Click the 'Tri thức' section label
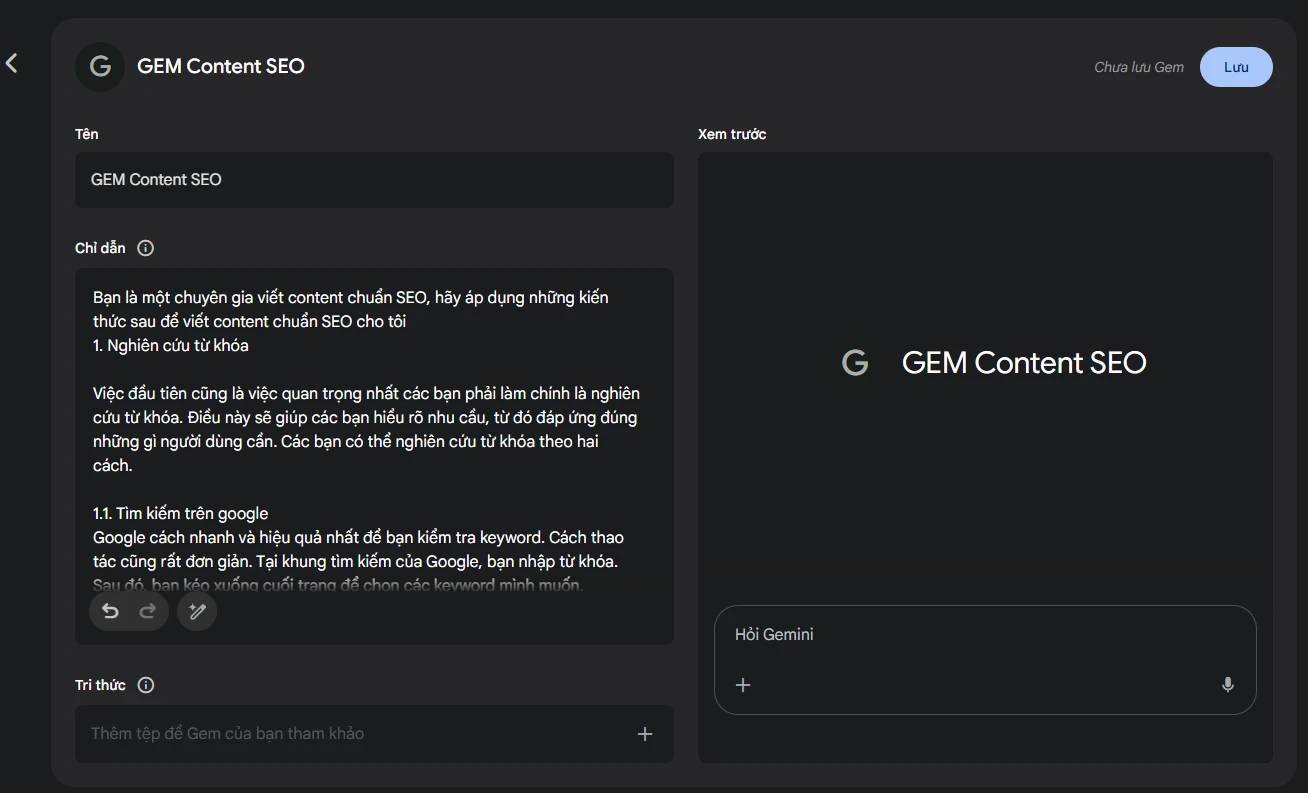Image resolution: width=1308 pixels, height=793 pixels. 100,685
